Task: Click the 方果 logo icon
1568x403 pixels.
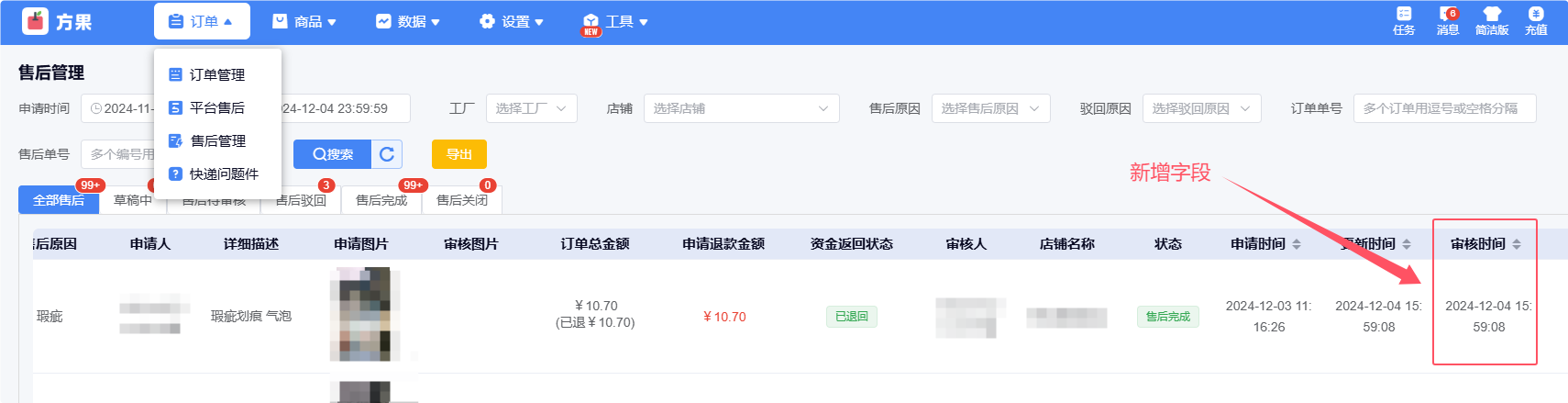Action: (x=35, y=21)
